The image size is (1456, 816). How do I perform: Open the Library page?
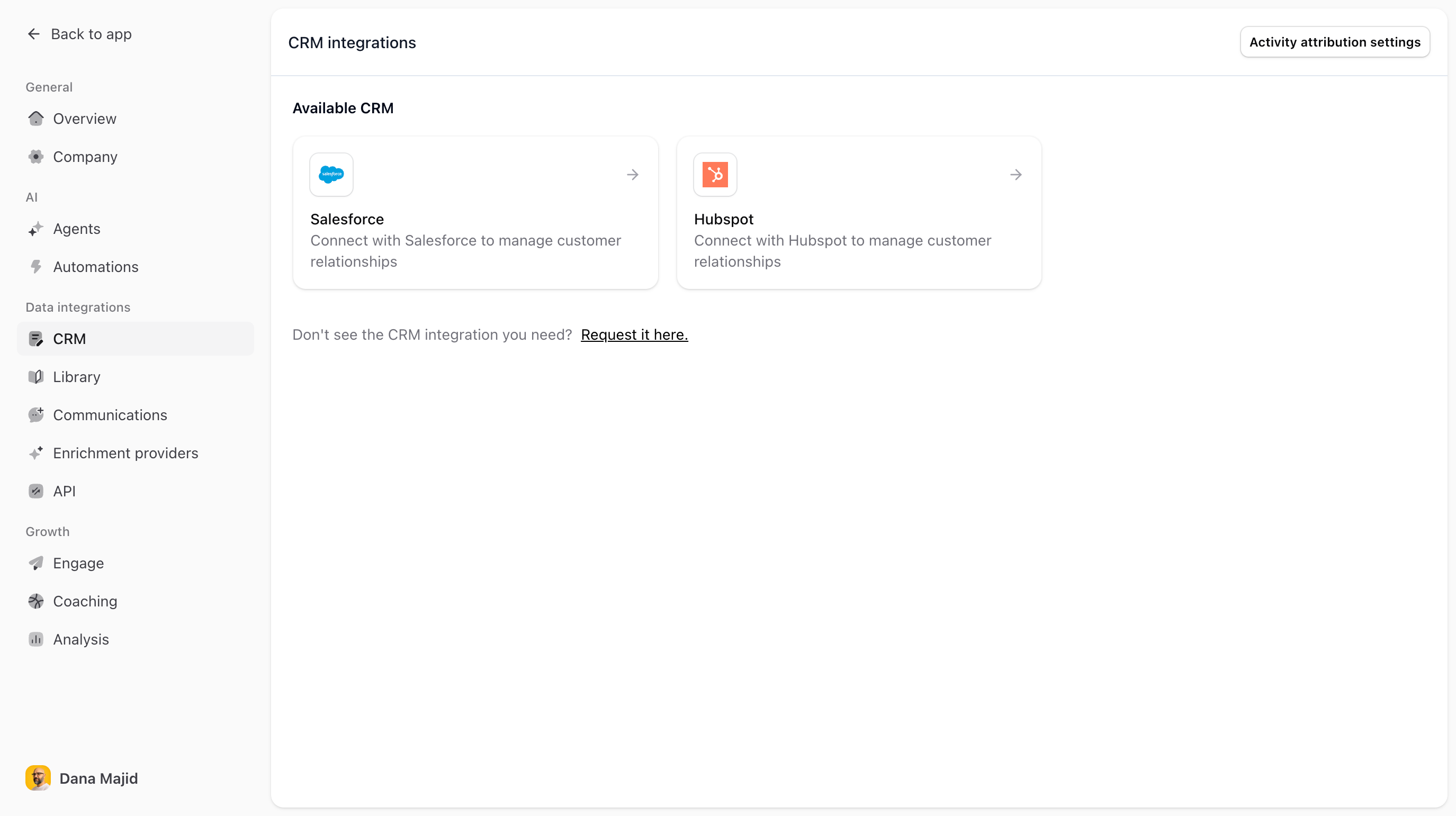[x=136, y=377]
